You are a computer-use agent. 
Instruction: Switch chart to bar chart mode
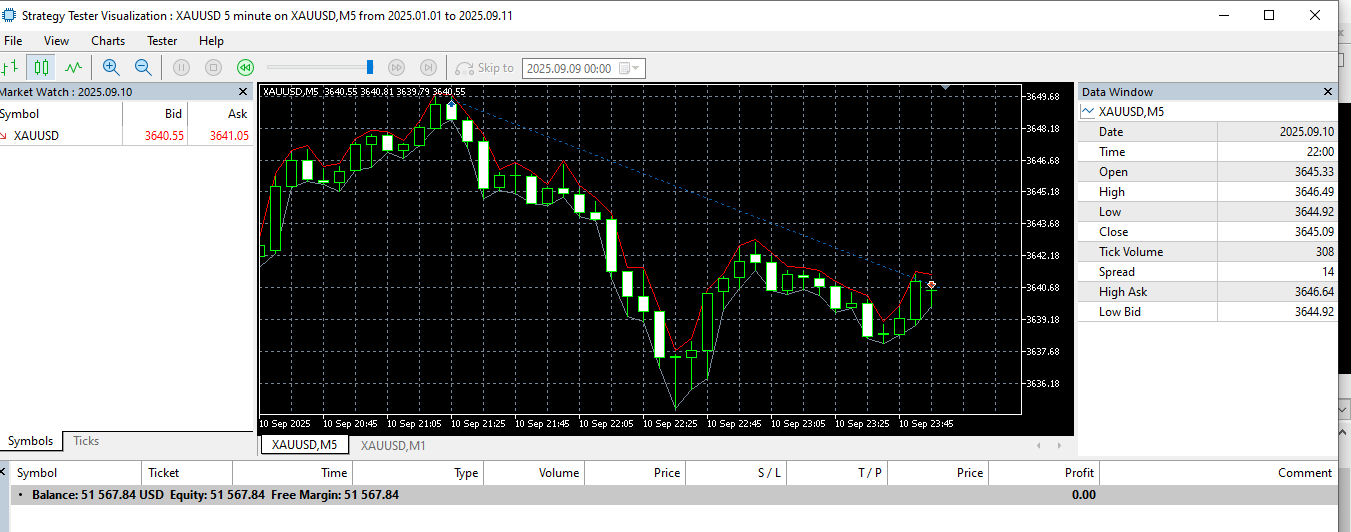point(10,68)
